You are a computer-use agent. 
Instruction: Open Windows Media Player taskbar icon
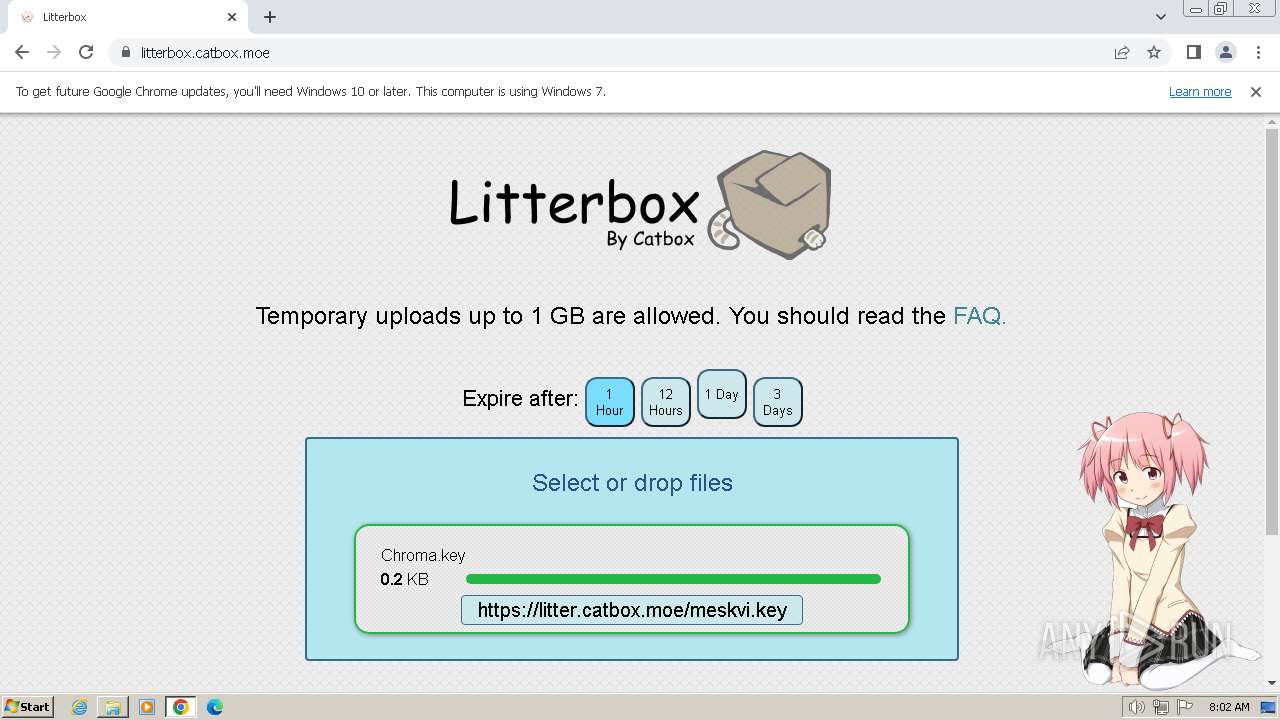click(147, 707)
